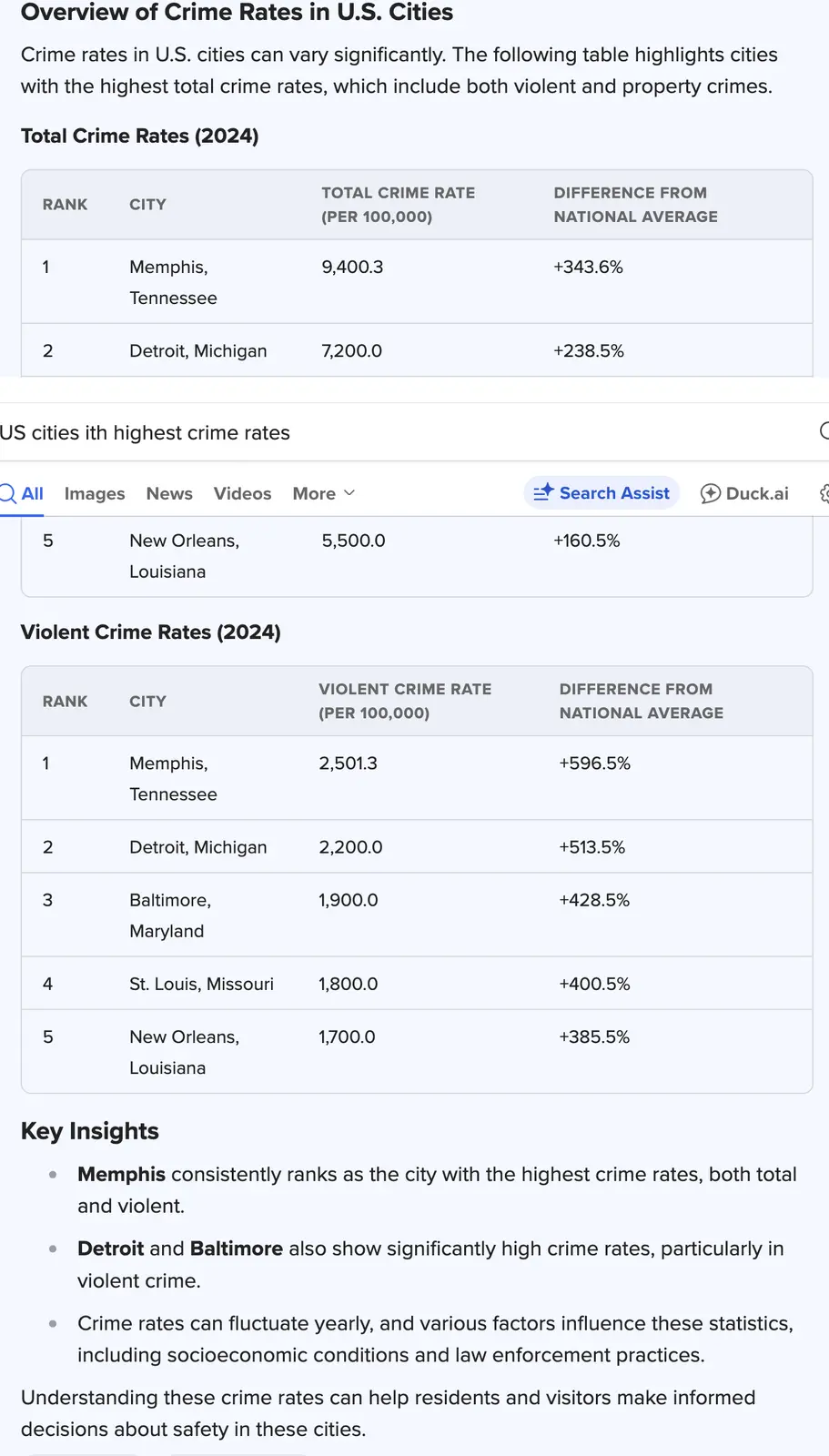
Task: Click the St. Louis, Missouri row
Action: pyautogui.click(x=201, y=984)
